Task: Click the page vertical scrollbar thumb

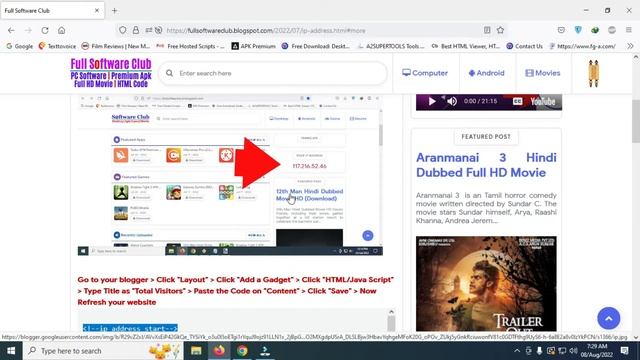Action: tap(636, 121)
